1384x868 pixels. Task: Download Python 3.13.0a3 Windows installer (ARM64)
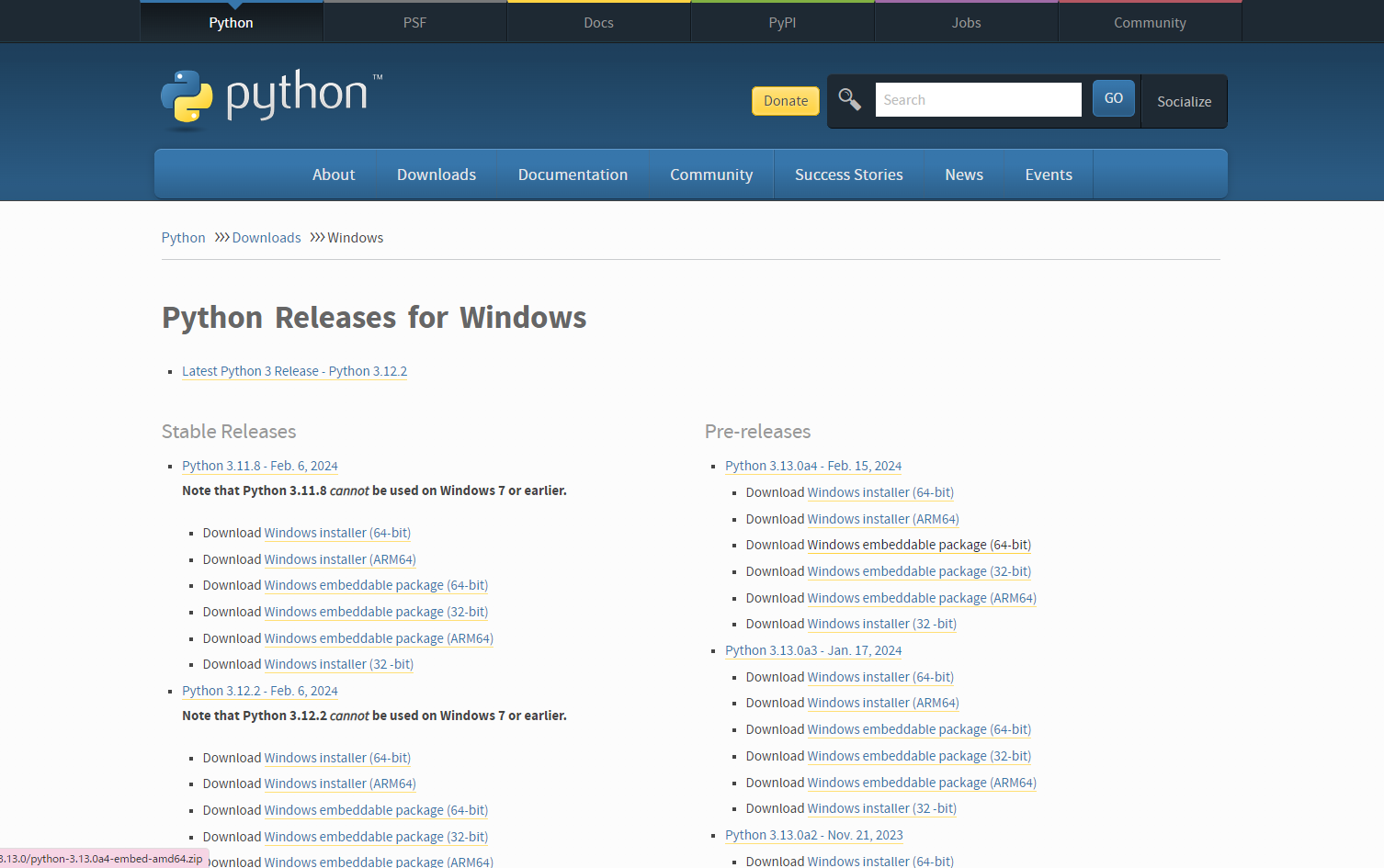[882, 703]
